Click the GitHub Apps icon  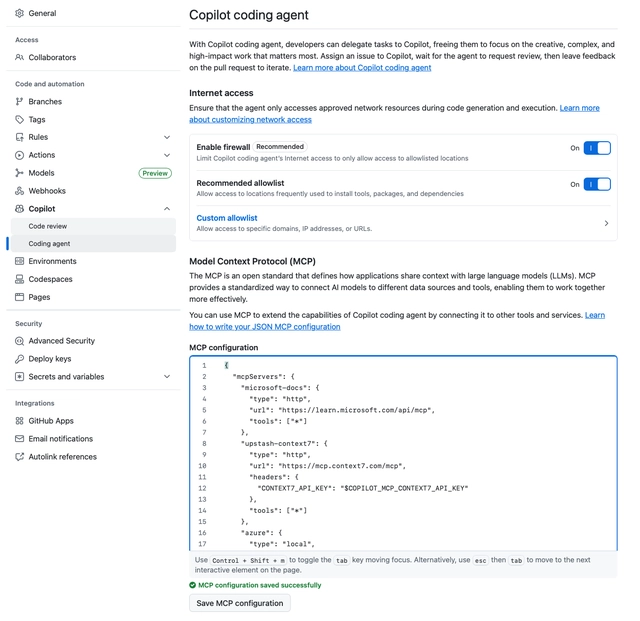coord(19,421)
